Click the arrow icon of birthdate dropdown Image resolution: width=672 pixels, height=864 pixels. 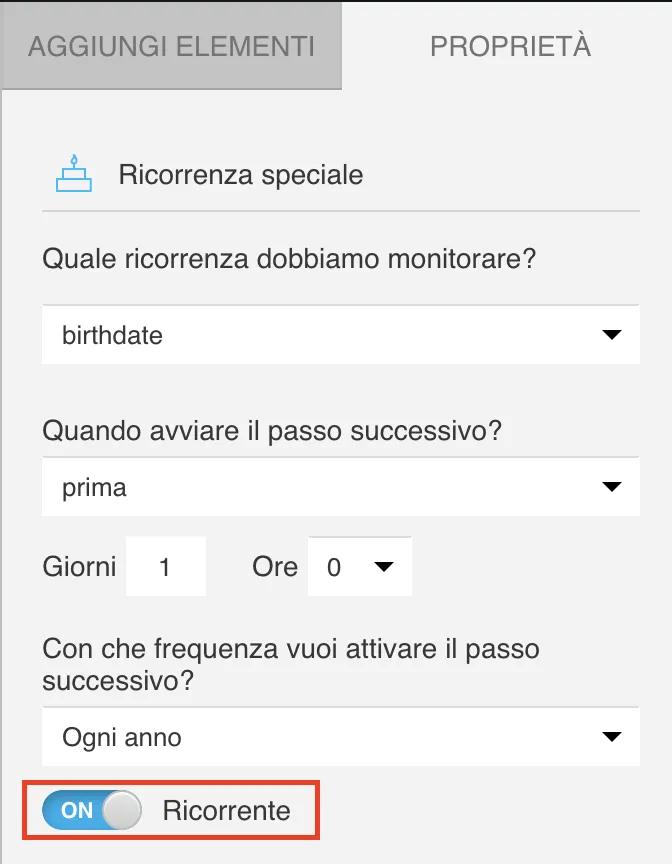tap(611, 334)
